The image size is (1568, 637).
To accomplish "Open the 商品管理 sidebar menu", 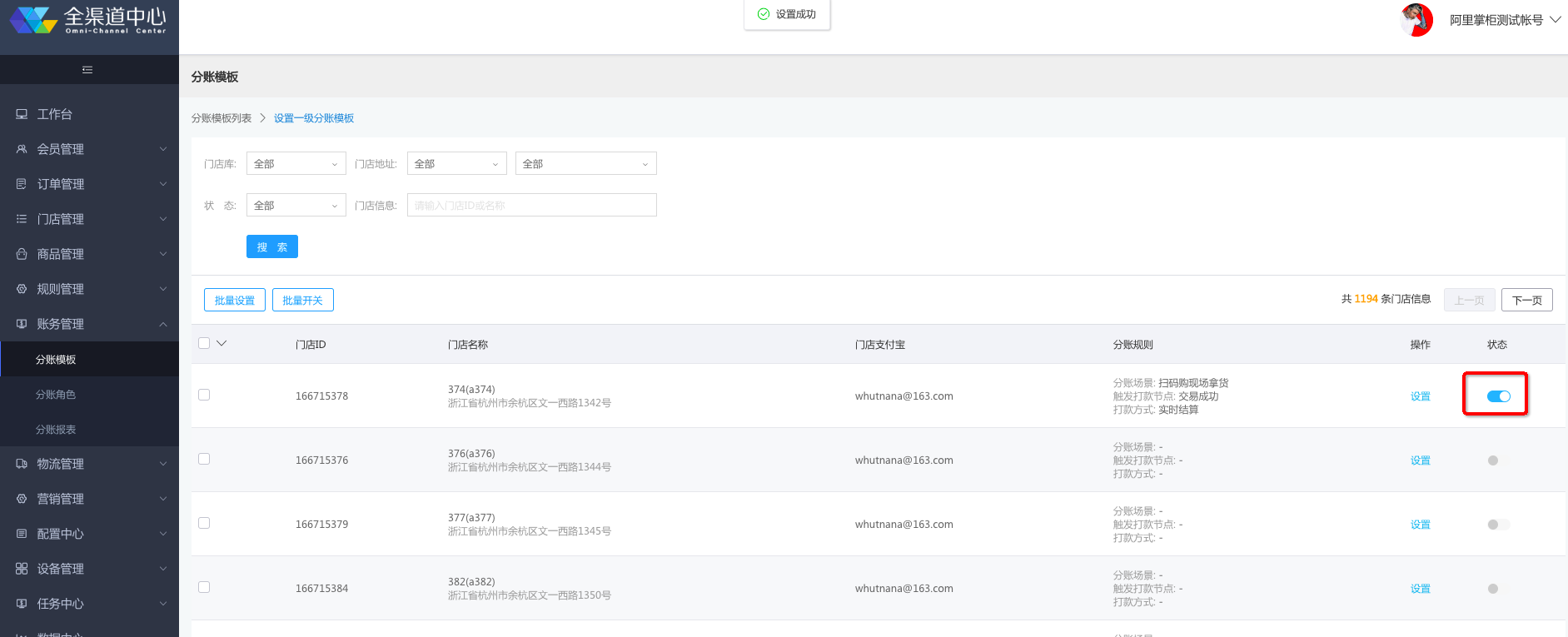I will click(89, 254).
